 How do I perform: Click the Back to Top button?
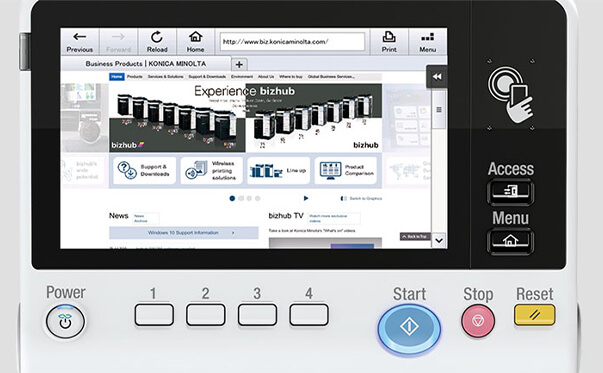point(415,236)
